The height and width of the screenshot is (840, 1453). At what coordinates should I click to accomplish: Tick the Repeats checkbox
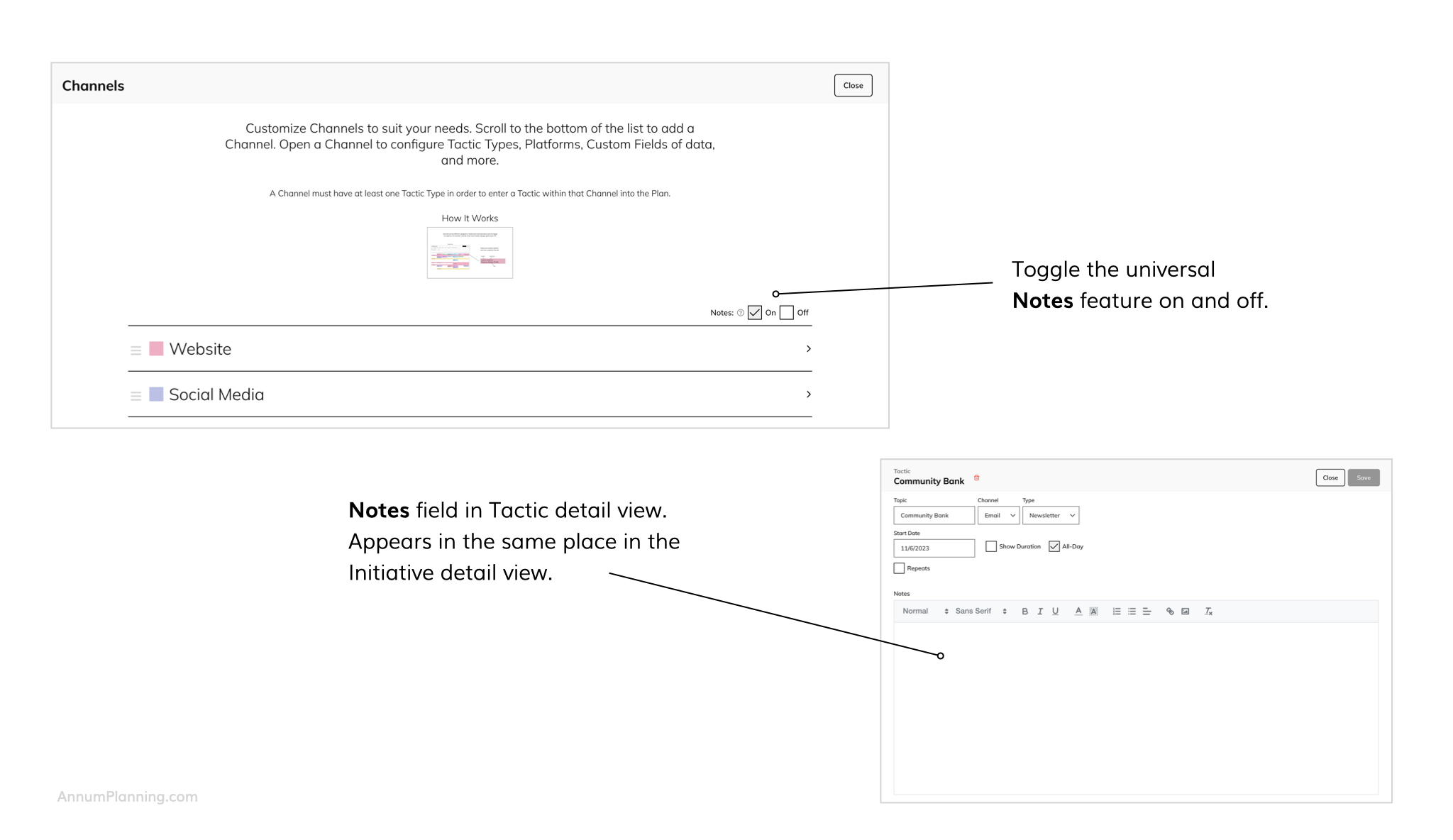[899, 568]
